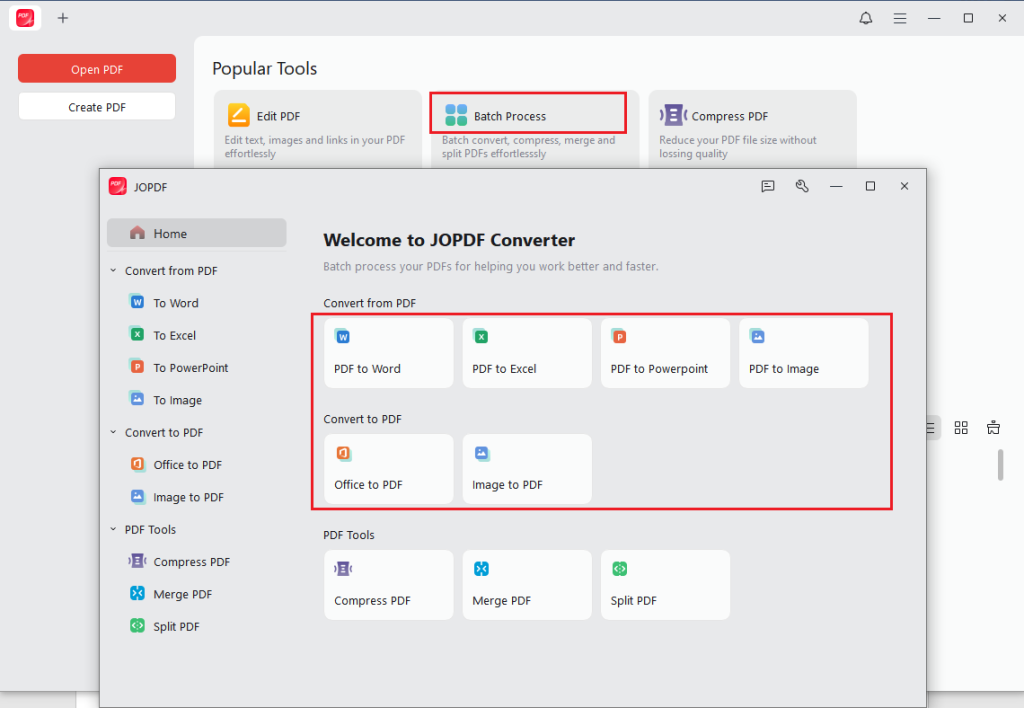This screenshot has width=1024, height=708.
Task: Collapse Convert from PDF sidebar section
Action: tap(113, 270)
